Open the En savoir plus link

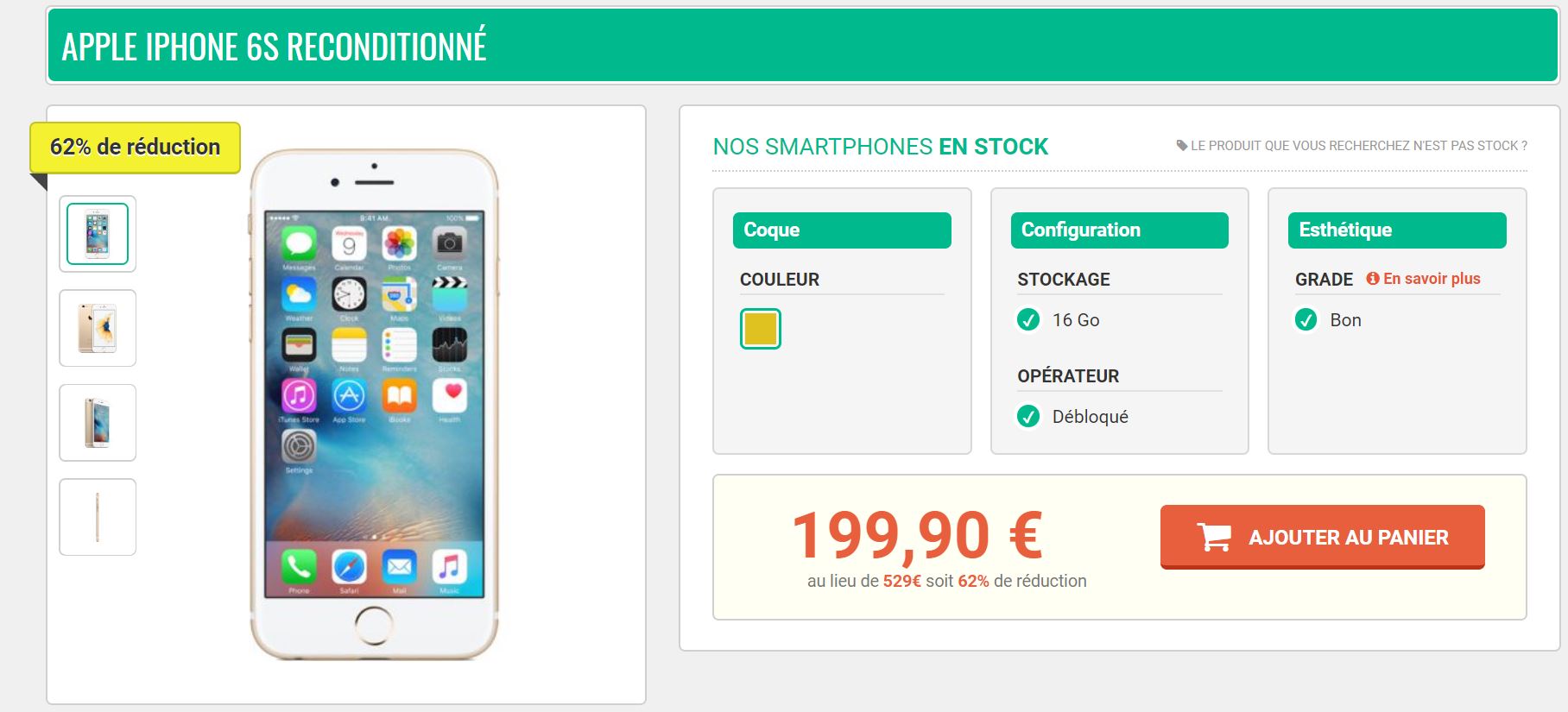[x=1432, y=278]
